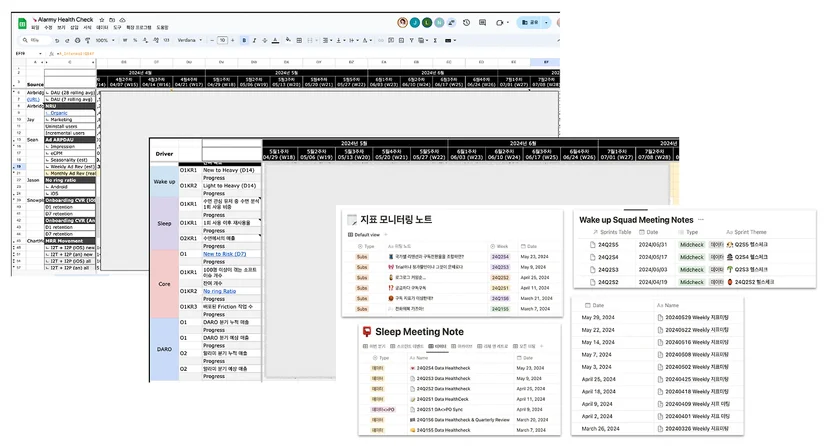Toggle bold formatting in Sheets toolbar
Screen dimensions: 828x446
point(244,40)
